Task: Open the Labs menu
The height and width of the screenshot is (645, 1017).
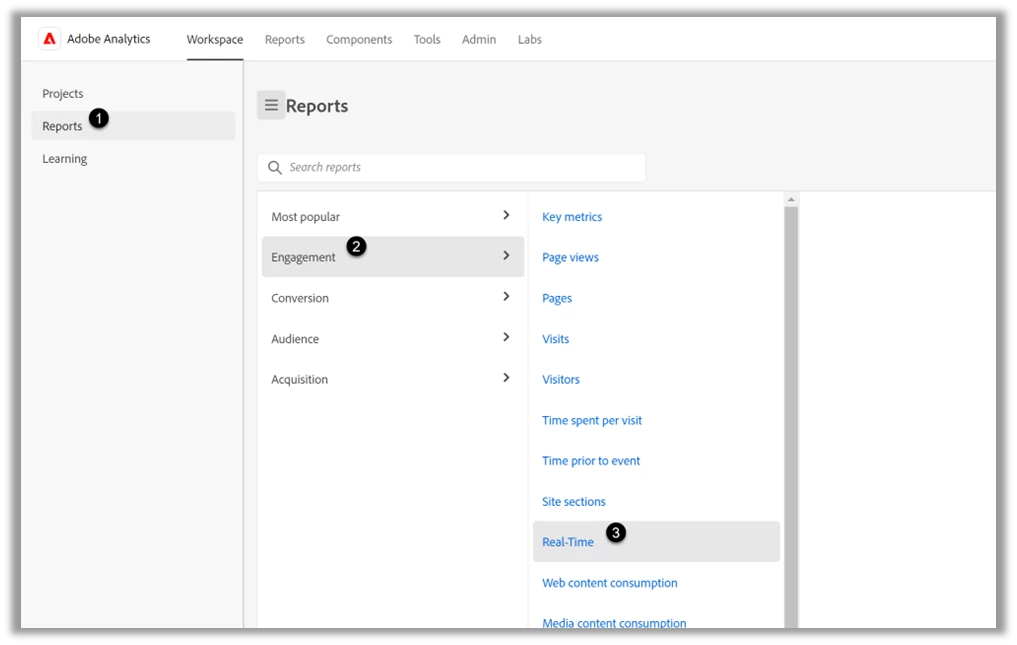Action: tap(529, 40)
